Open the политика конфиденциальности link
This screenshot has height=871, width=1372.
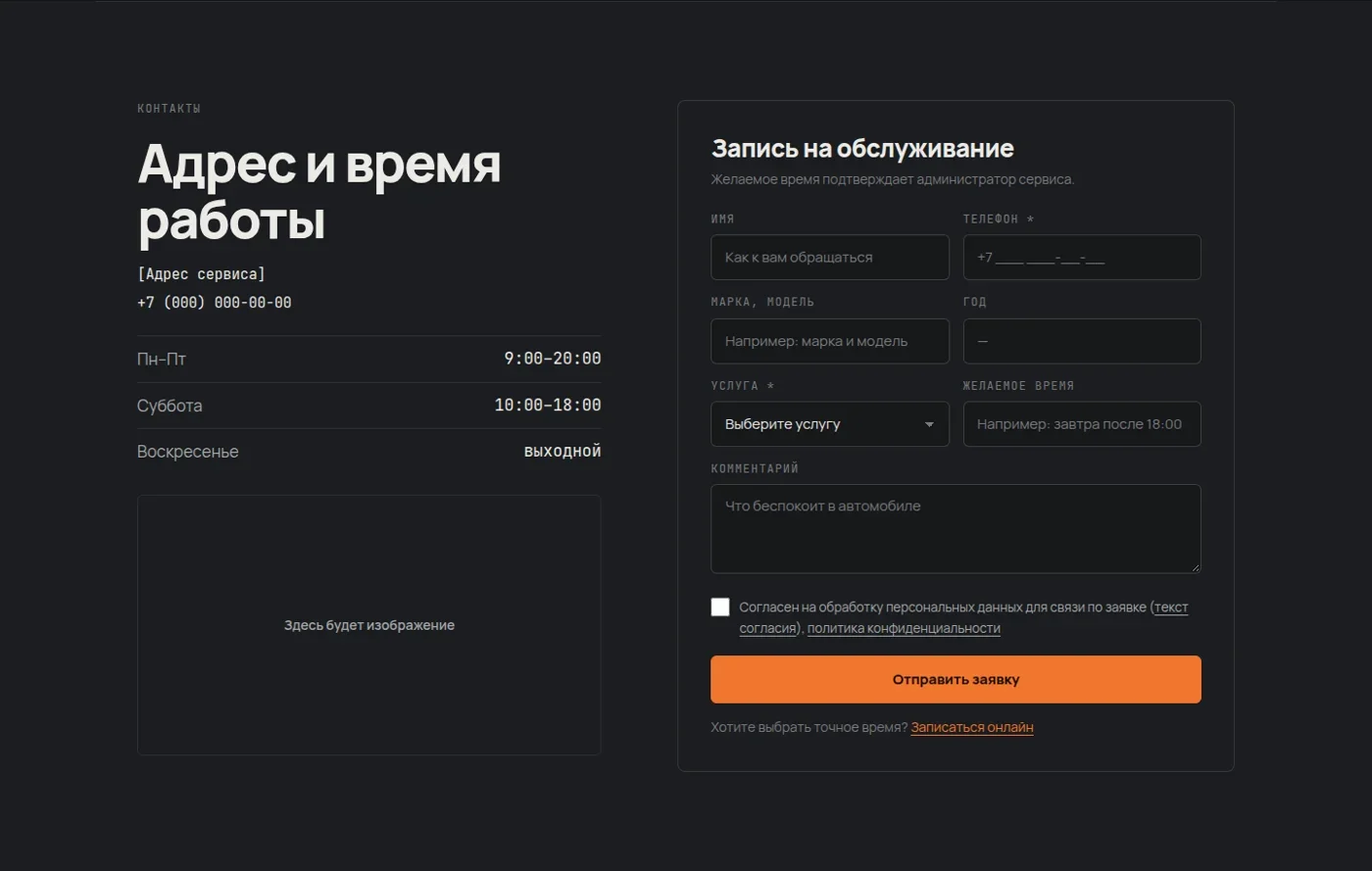point(904,629)
